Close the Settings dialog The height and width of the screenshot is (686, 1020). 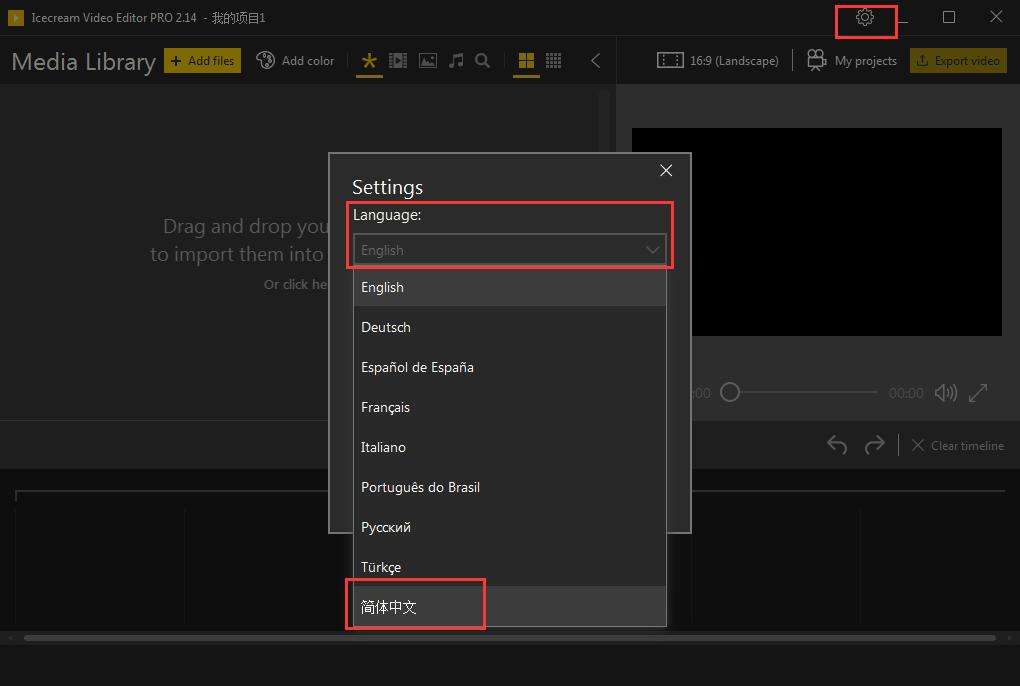[666, 170]
